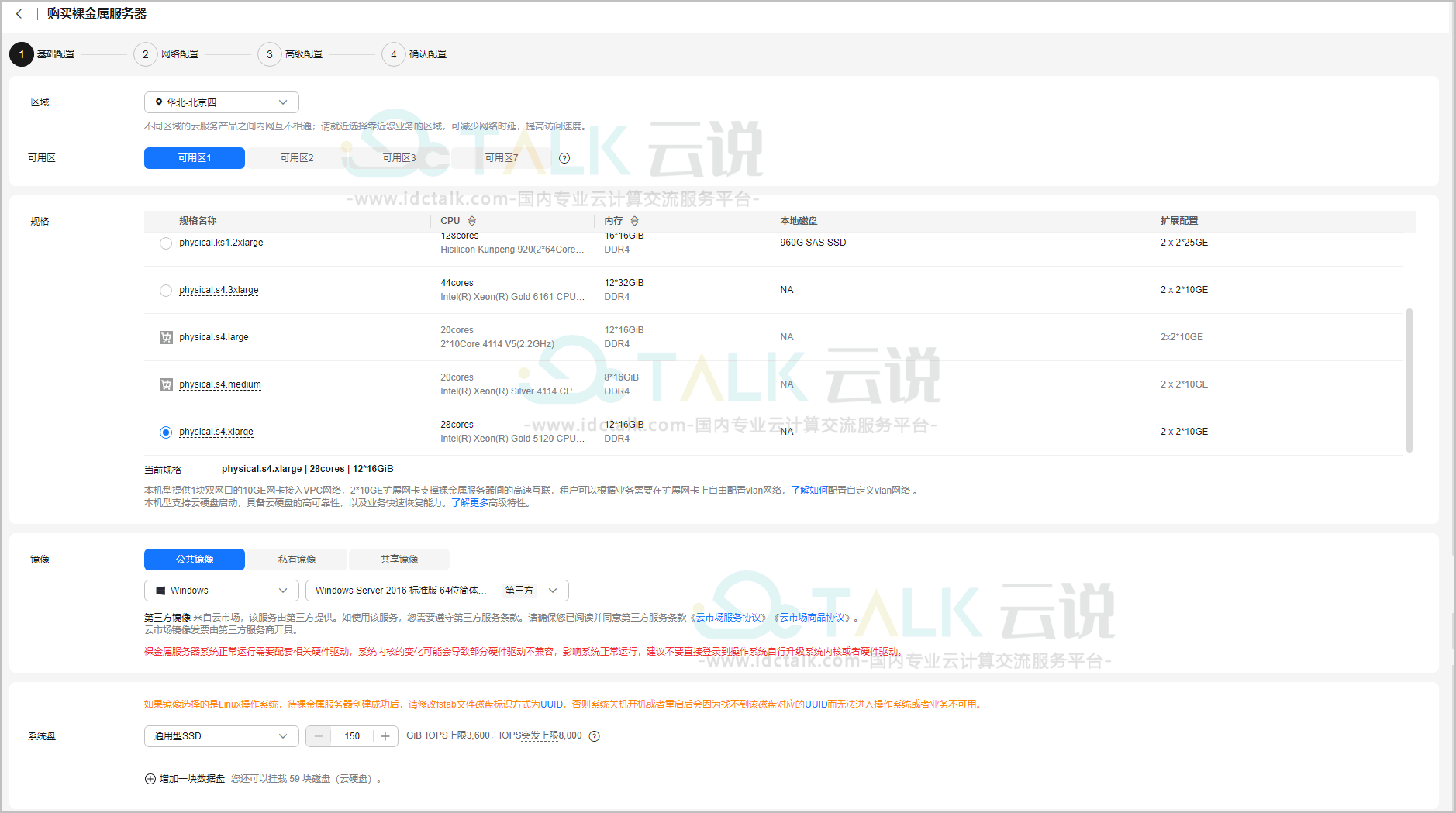The image size is (1456, 813).
Task: Click physical.s4.3xlarge spec name
Action: click(219, 290)
